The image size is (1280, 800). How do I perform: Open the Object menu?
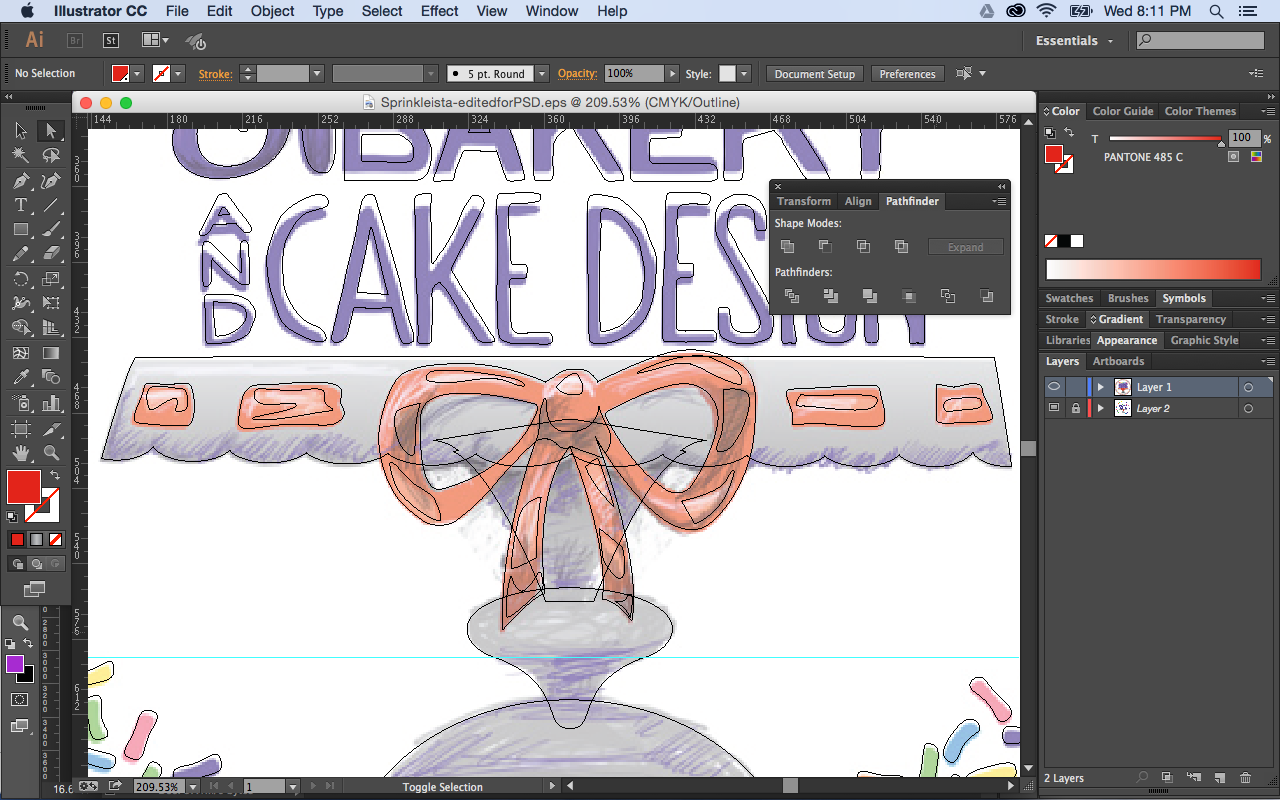pyautogui.click(x=273, y=11)
